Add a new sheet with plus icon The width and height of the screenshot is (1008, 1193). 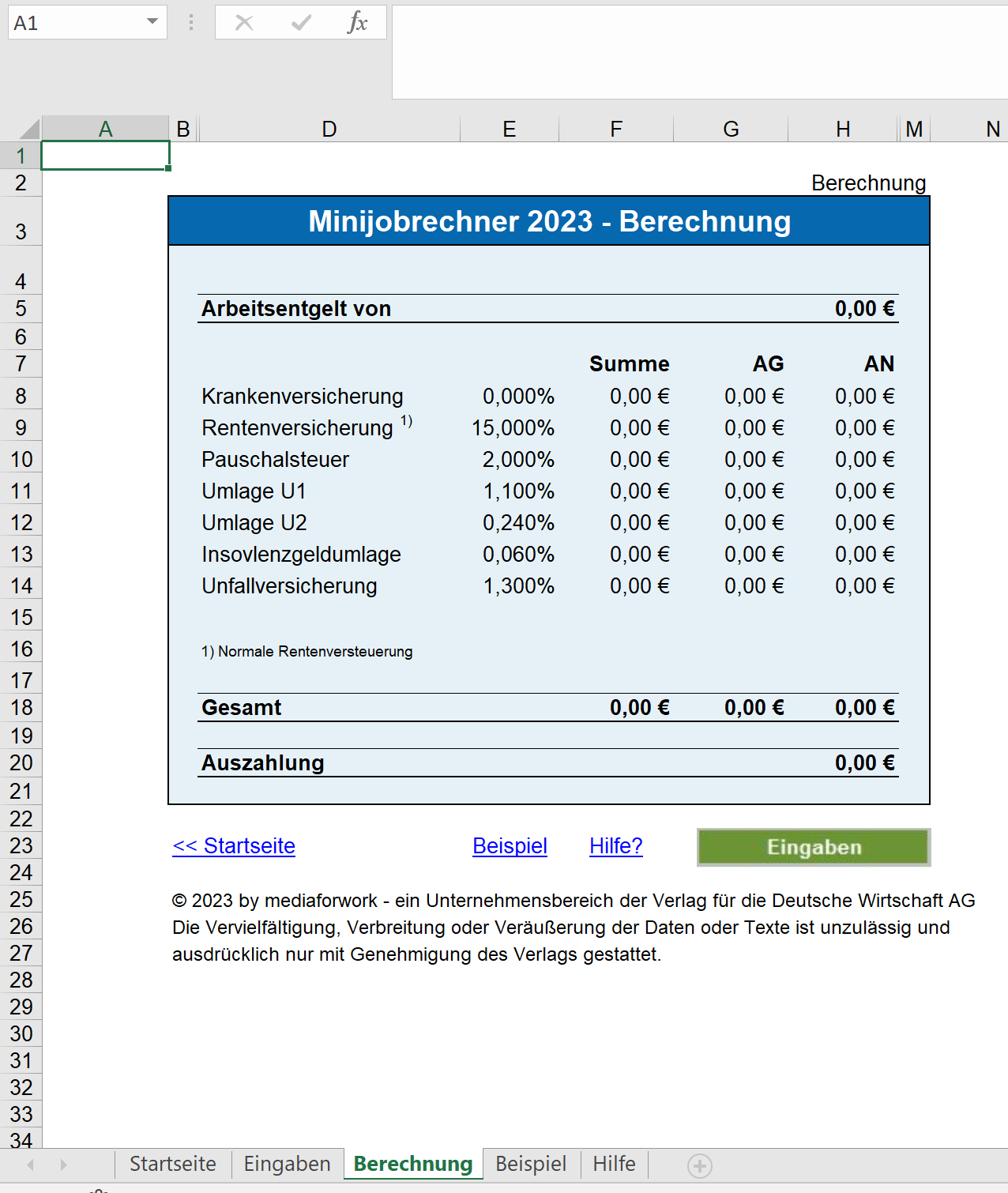(x=699, y=1165)
